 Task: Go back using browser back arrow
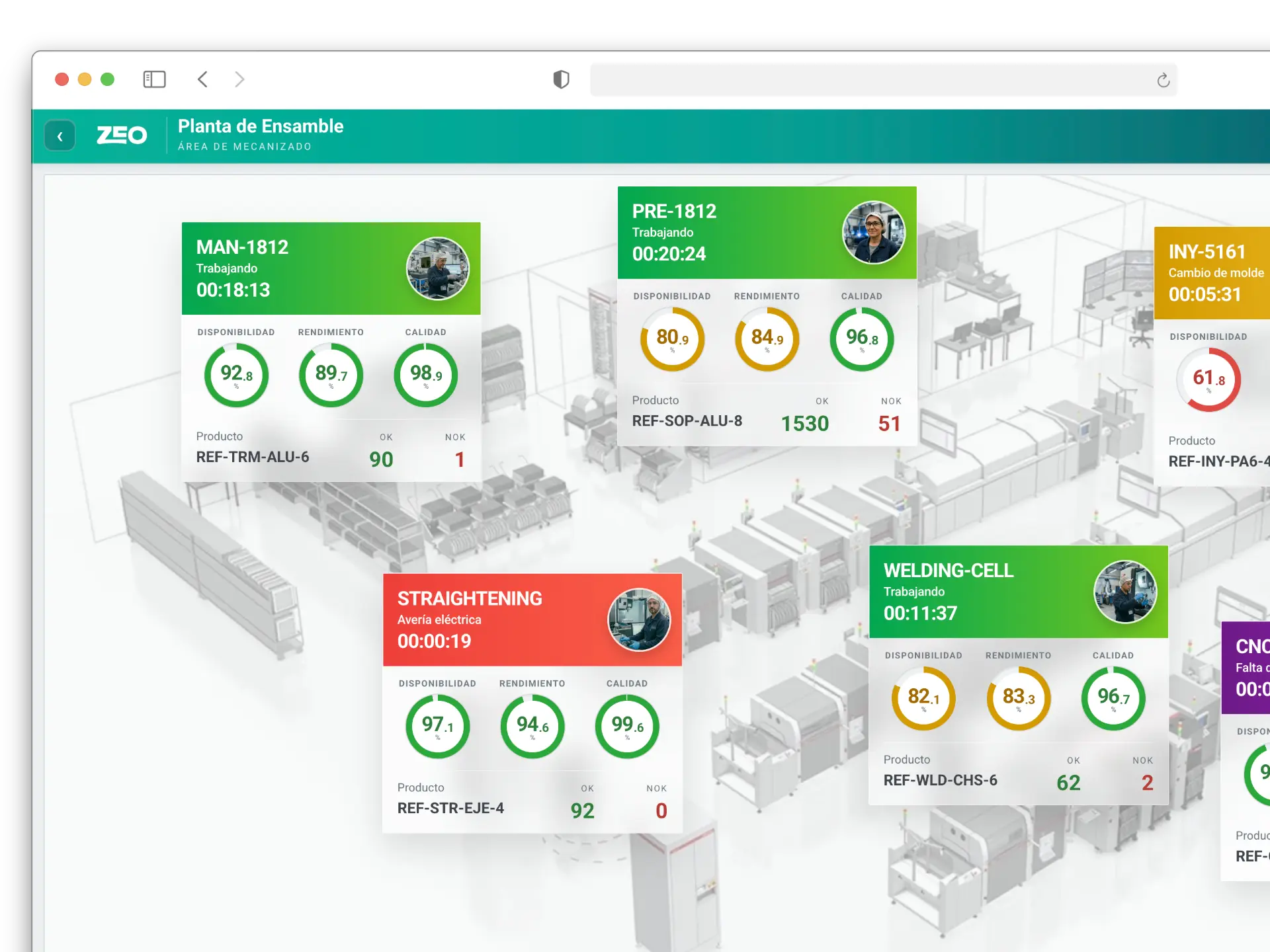[202, 79]
